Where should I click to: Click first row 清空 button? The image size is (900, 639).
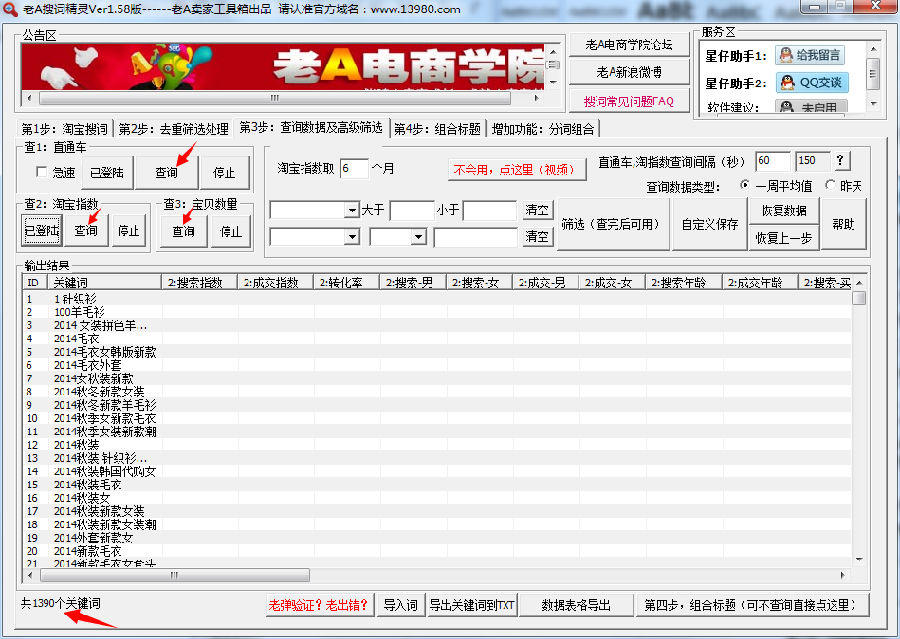537,210
